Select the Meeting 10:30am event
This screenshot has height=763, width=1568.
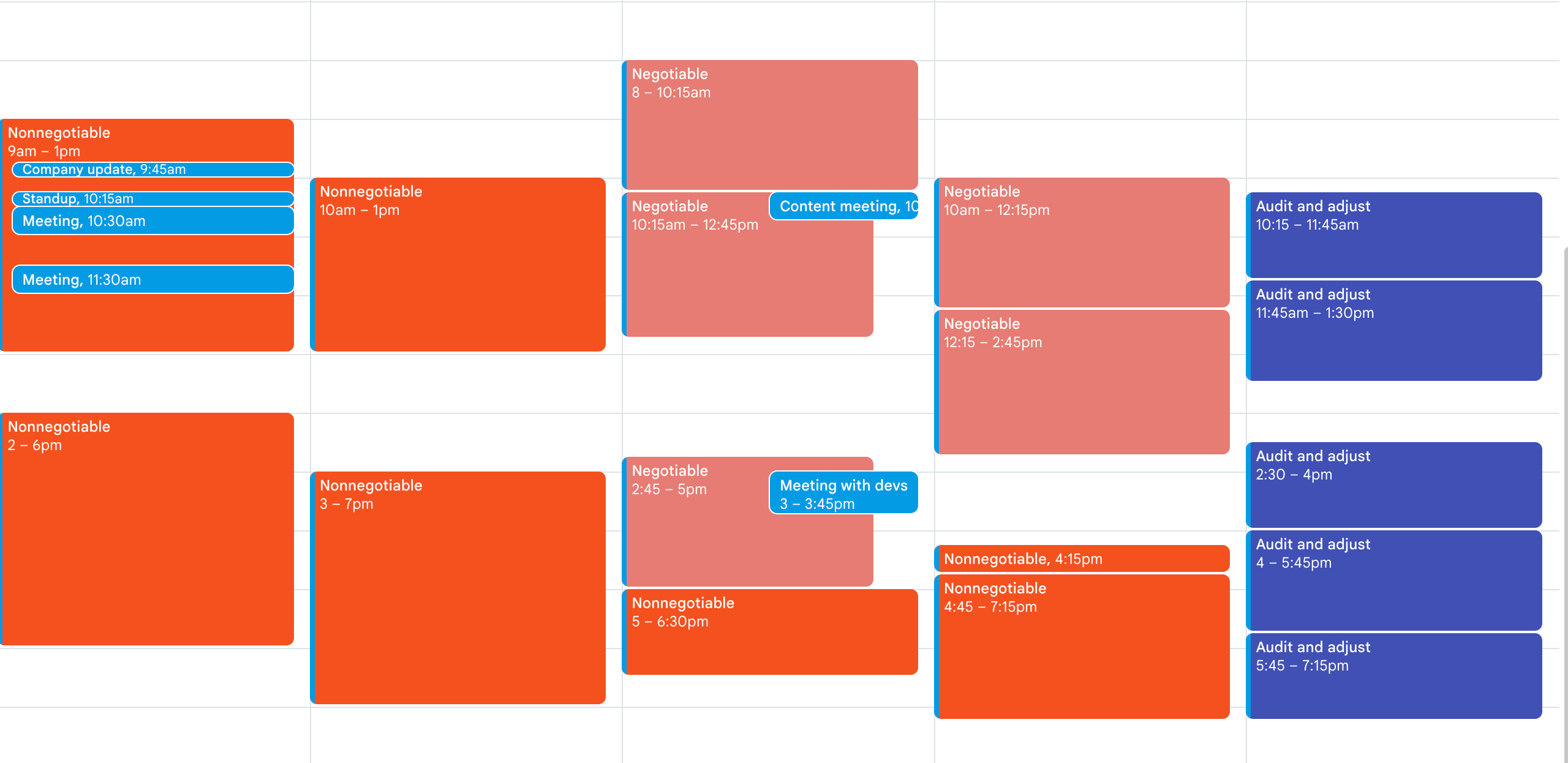pos(153,221)
